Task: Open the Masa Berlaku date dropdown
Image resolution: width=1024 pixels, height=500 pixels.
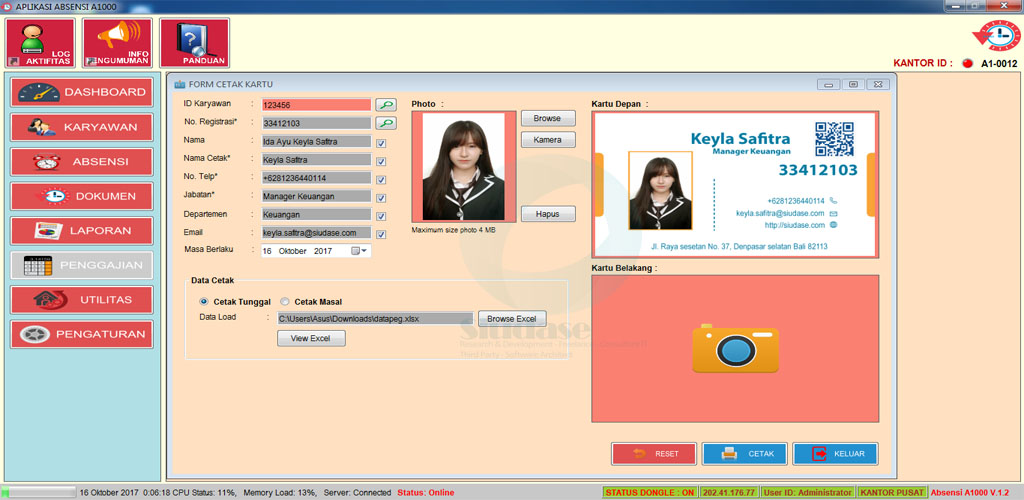Action: [x=360, y=251]
